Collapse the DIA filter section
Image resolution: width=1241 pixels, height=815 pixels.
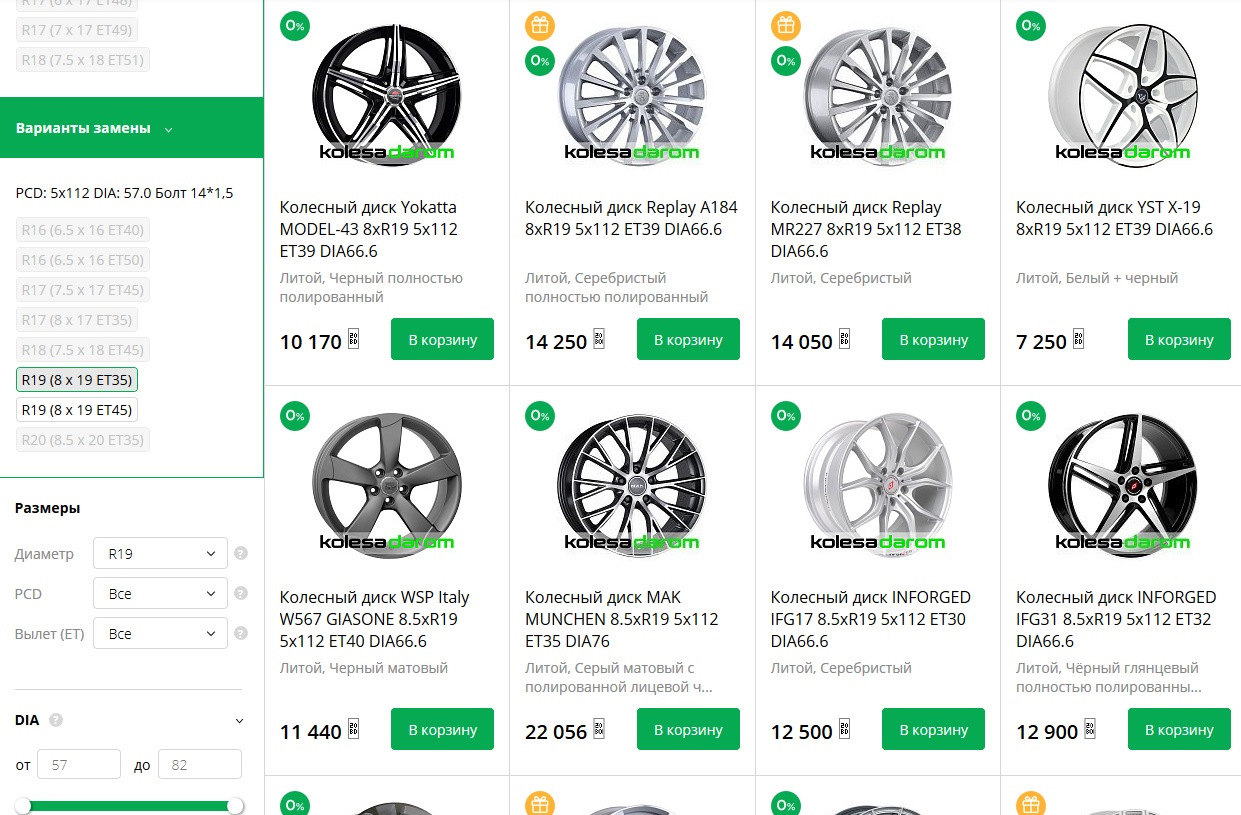239,720
